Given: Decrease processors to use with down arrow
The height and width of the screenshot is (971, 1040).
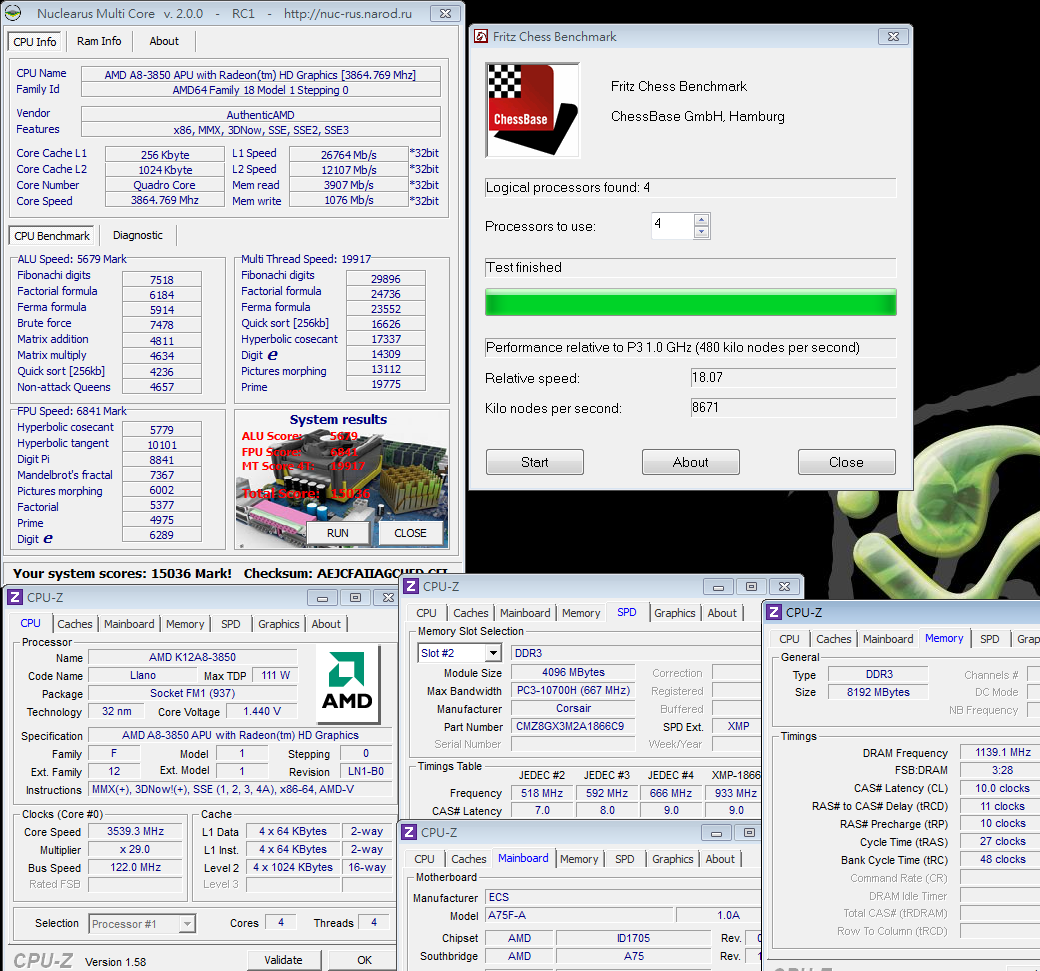Looking at the screenshot, I should pyautogui.click(x=702, y=232).
